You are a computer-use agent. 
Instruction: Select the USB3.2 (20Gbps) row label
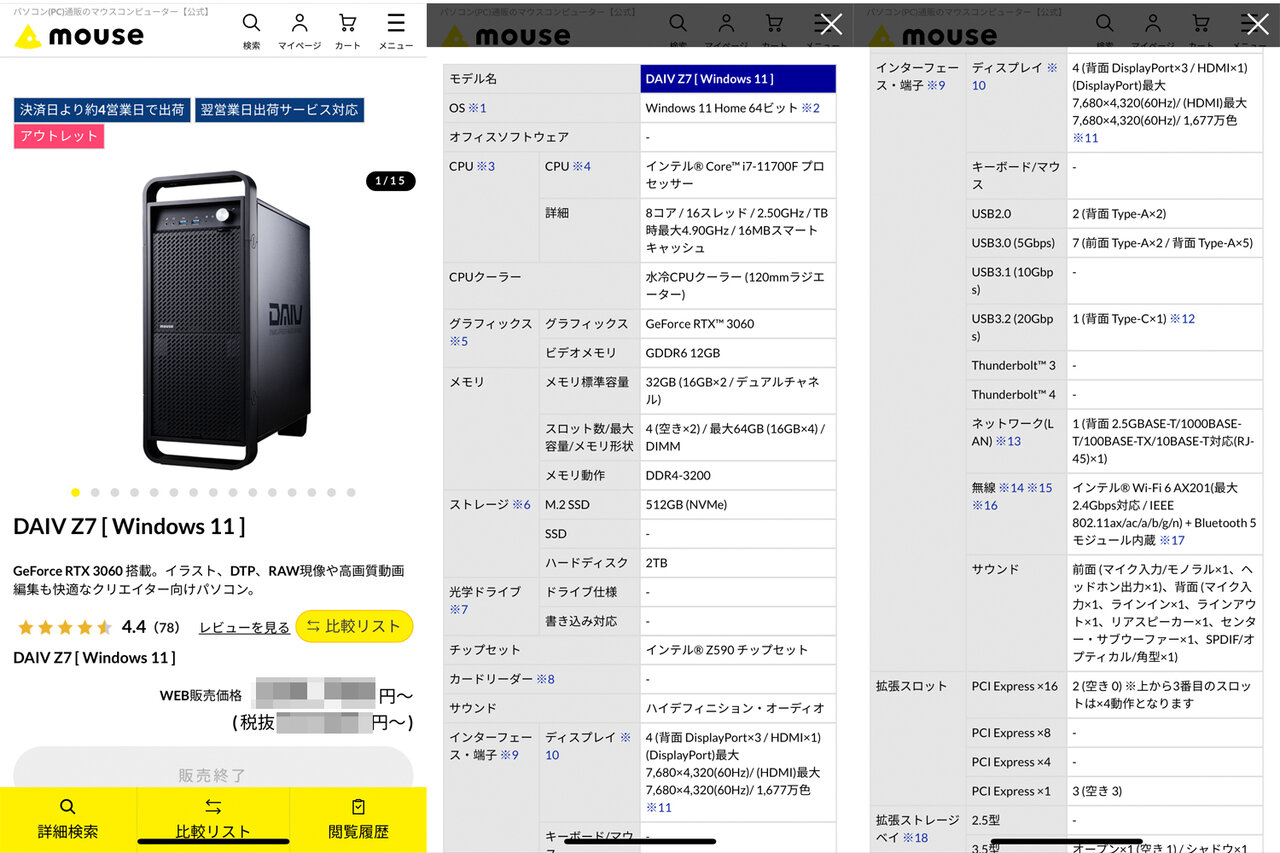1016,328
